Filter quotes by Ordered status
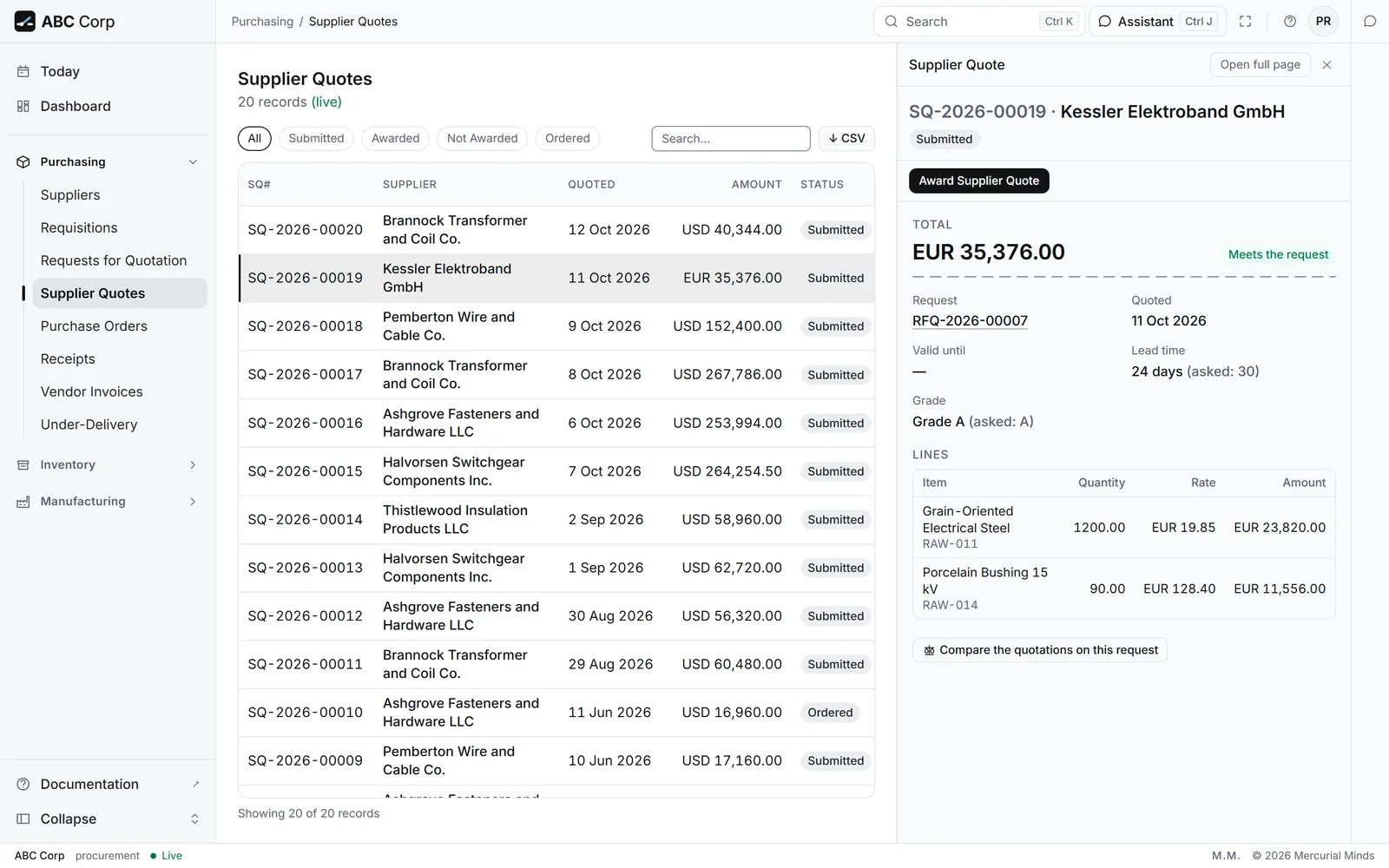1389x868 pixels. (567, 139)
